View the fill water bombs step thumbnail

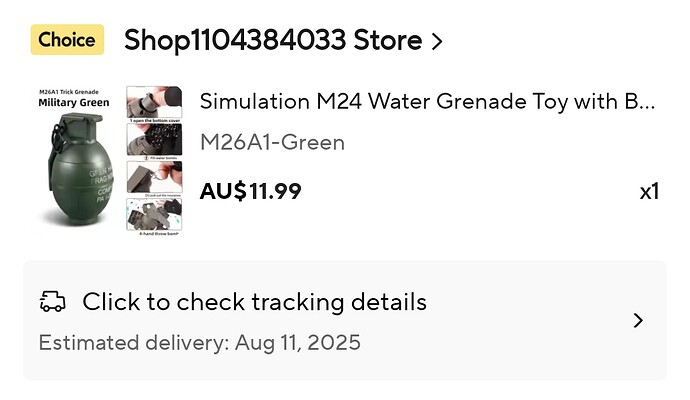[154, 139]
